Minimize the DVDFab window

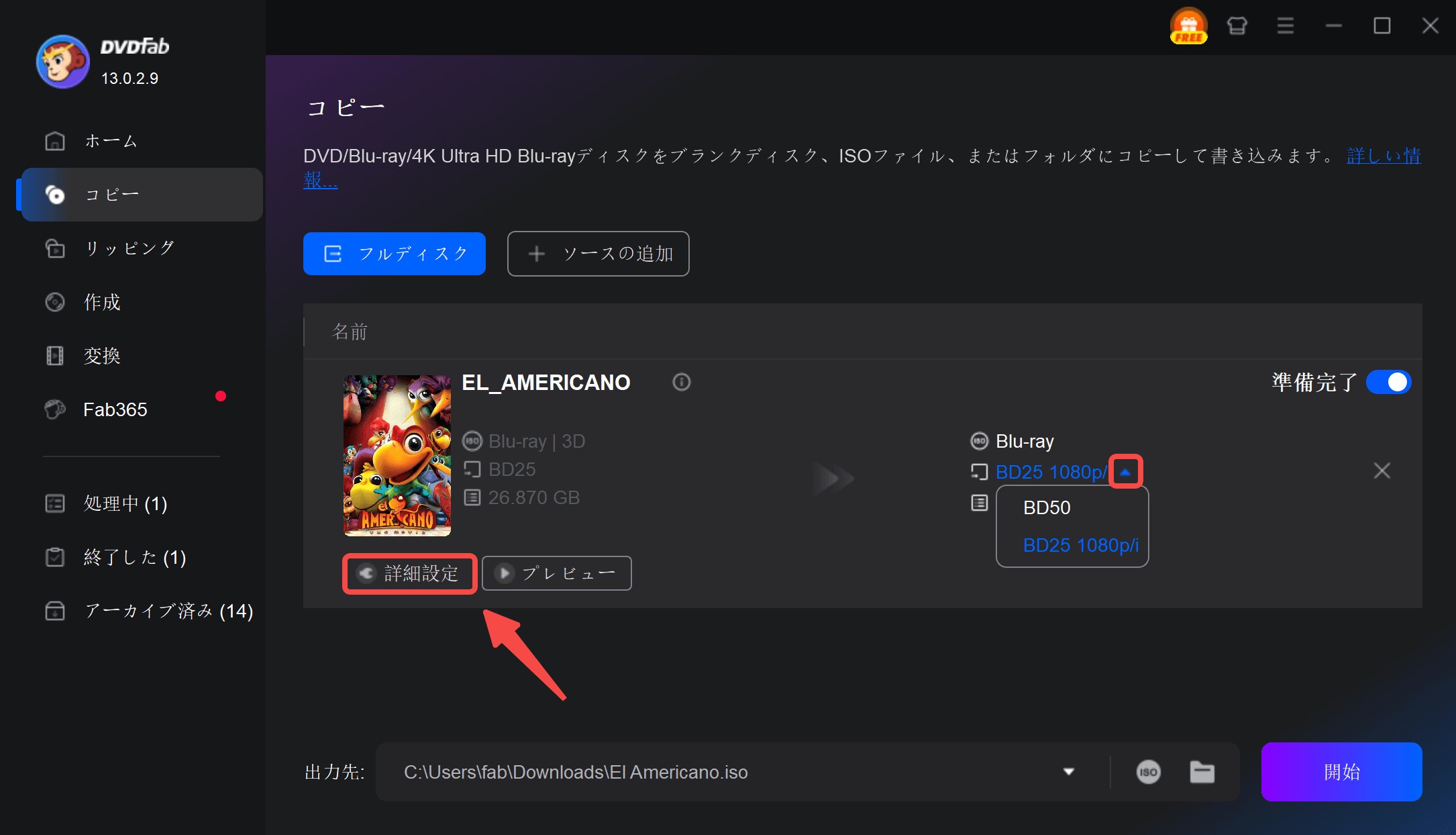[x=1333, y=26]
